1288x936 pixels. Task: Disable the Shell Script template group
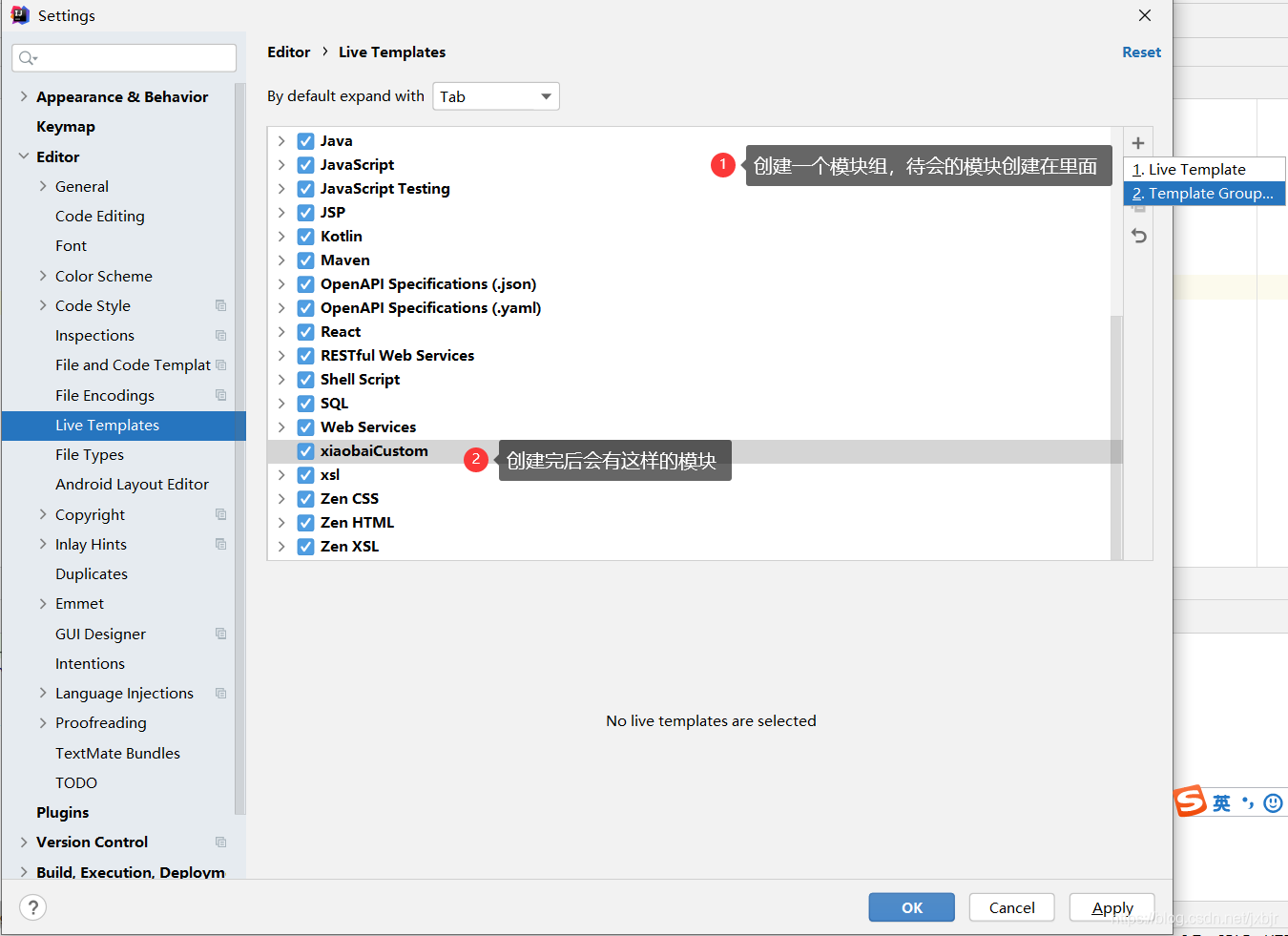coord(305,380)
